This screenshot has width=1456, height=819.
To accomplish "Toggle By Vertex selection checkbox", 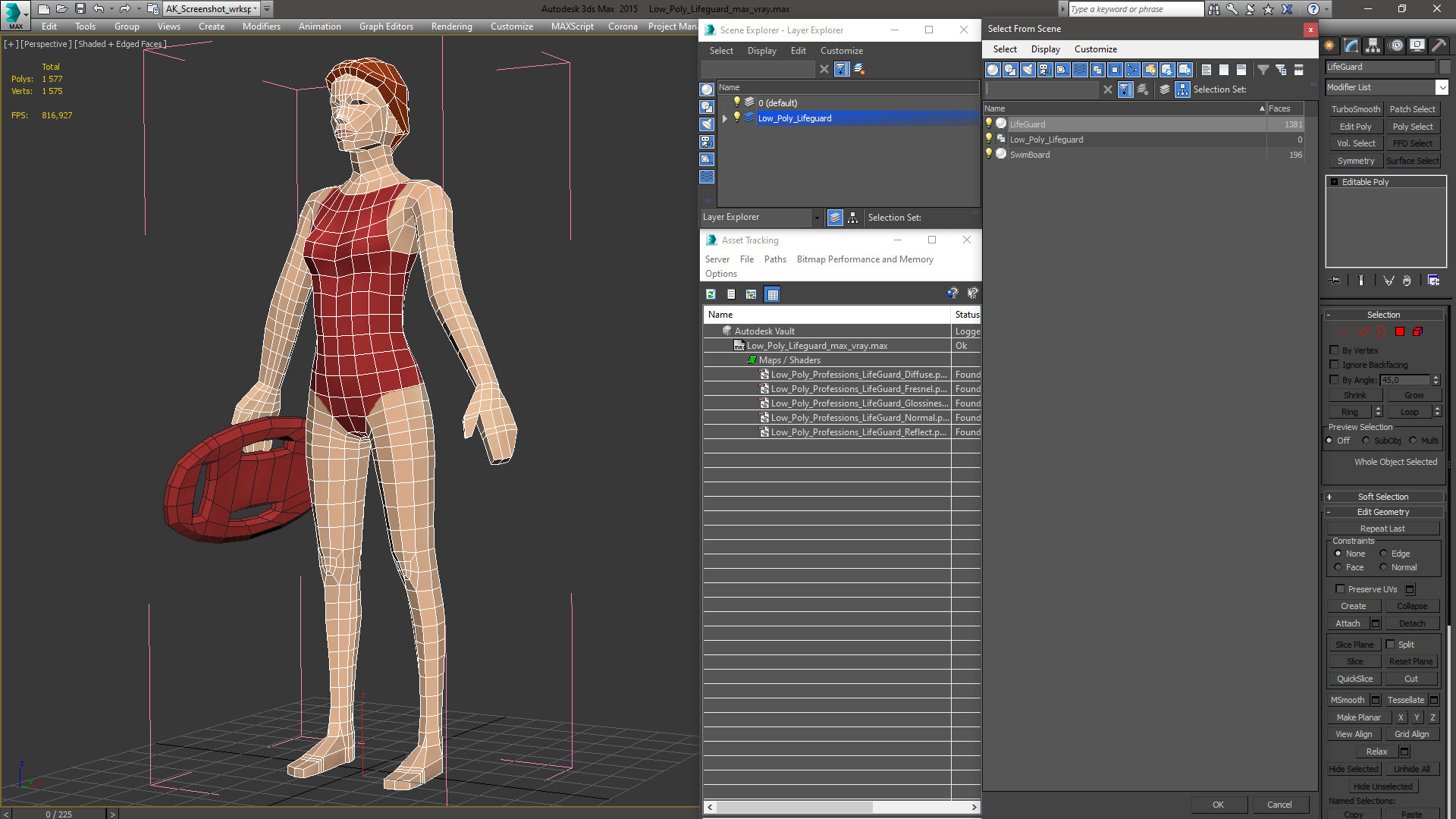I will click(1335, 350).
